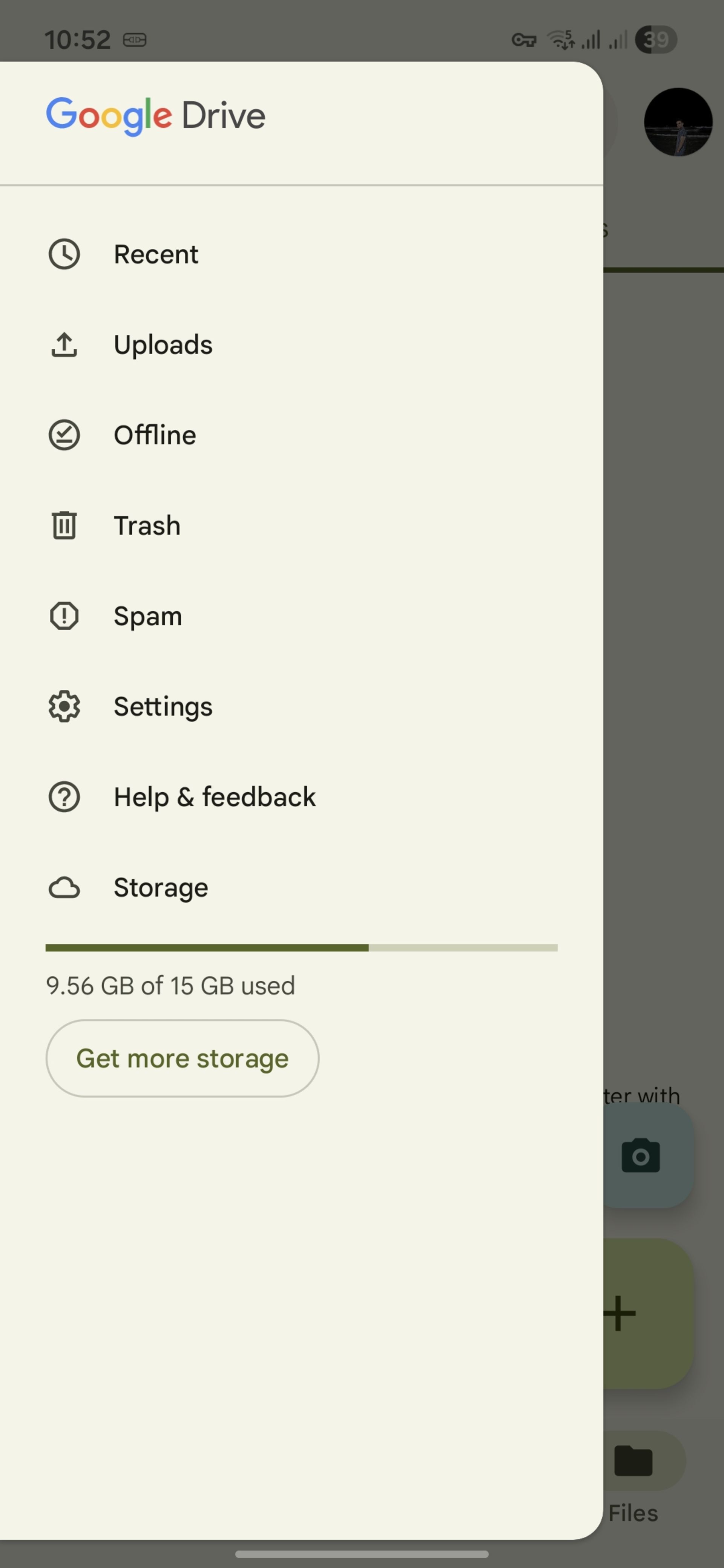Tap the Spam warning icon
The image size is (724, 1568).
coord(64,616)
